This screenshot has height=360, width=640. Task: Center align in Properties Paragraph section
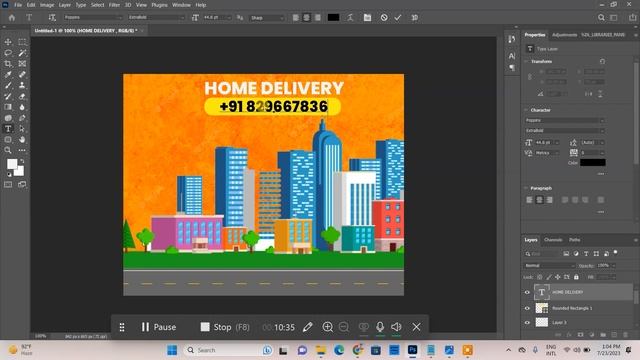point(540,200)
